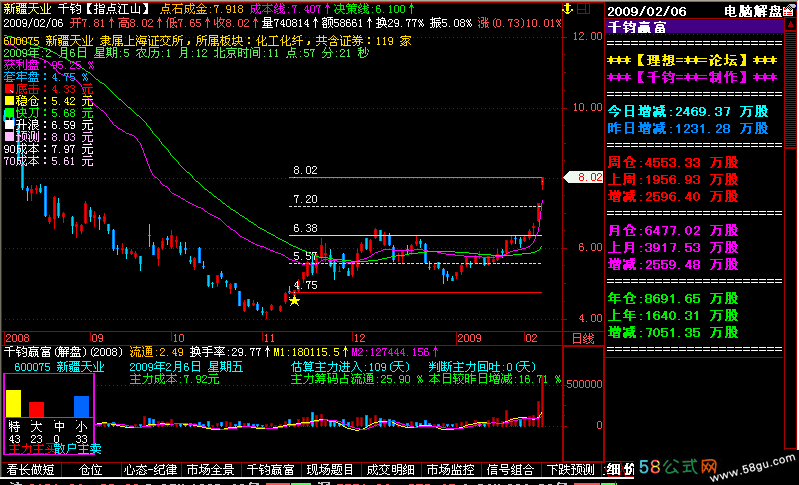Click the yellow anchor icon above the chart

(568, 8)
